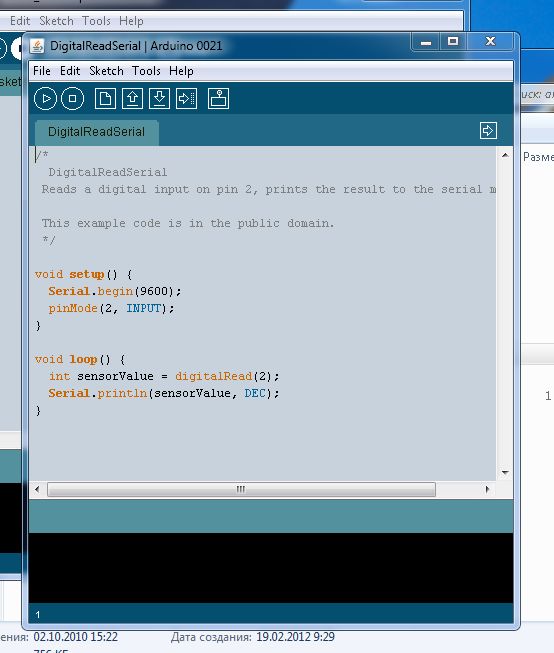Image resolution: width=554 pixels, height=653 pixels.
Task: Open Edit menu in background Arduino window
Action: (x=20, y=21)
